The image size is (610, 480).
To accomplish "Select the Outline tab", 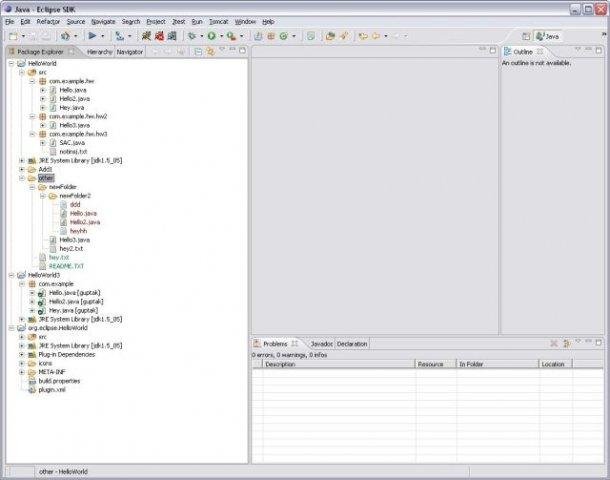I will click(x=523, y=52).
